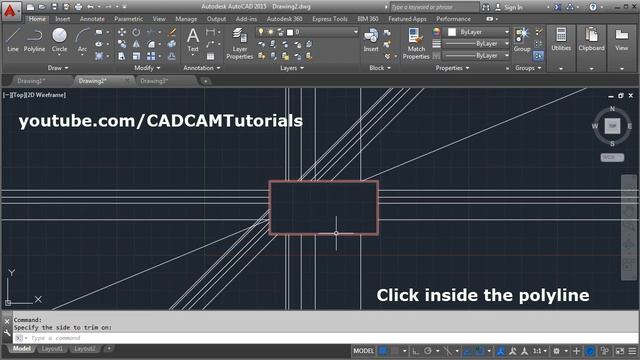Toggle Clean Screen in status bar
640x360 pixels.
point(620,351)
